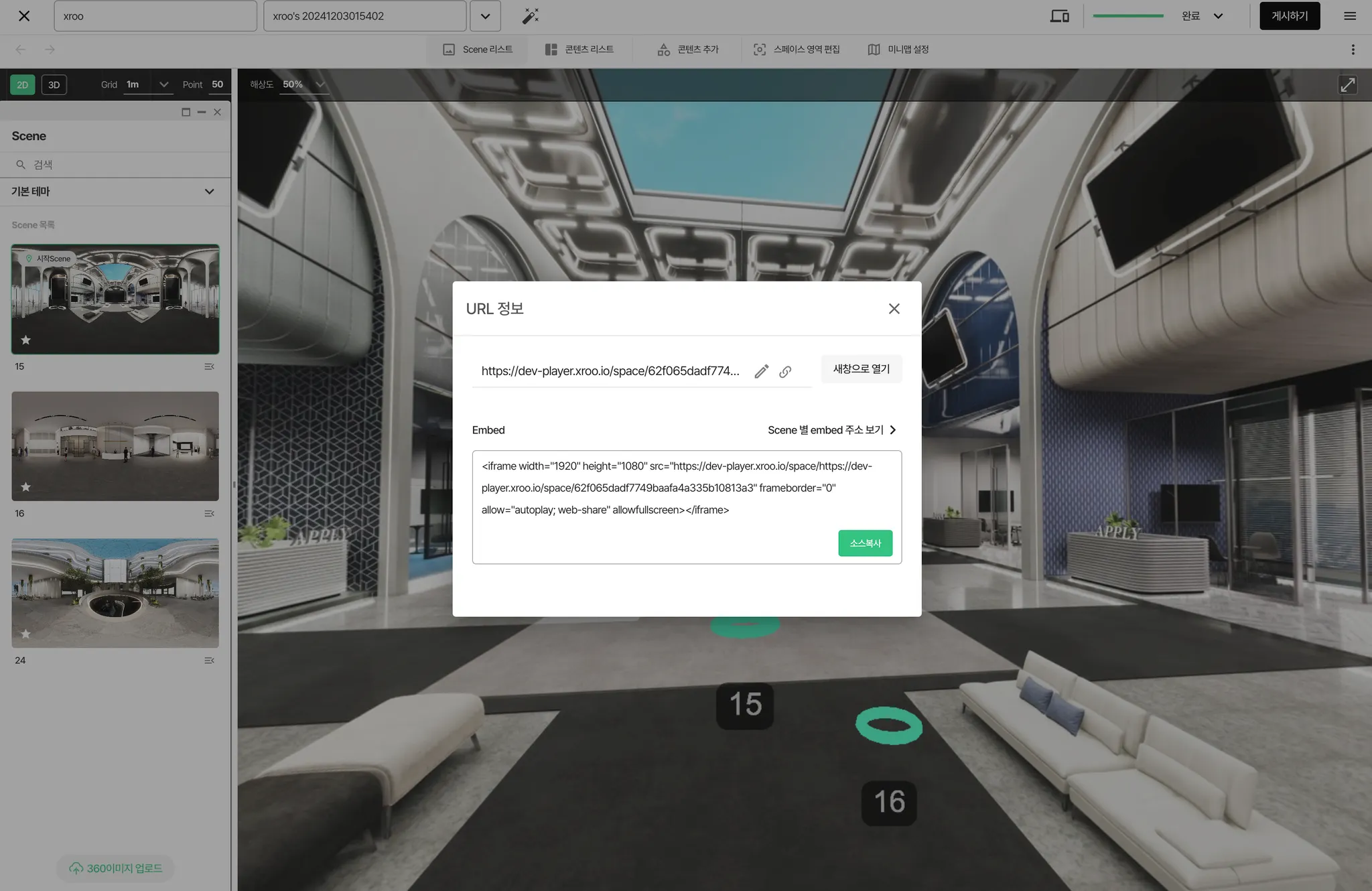1372x891 pixels.
Task: Open the 해상도 50% resolution dropdown
Action: (x=320, y=84)
